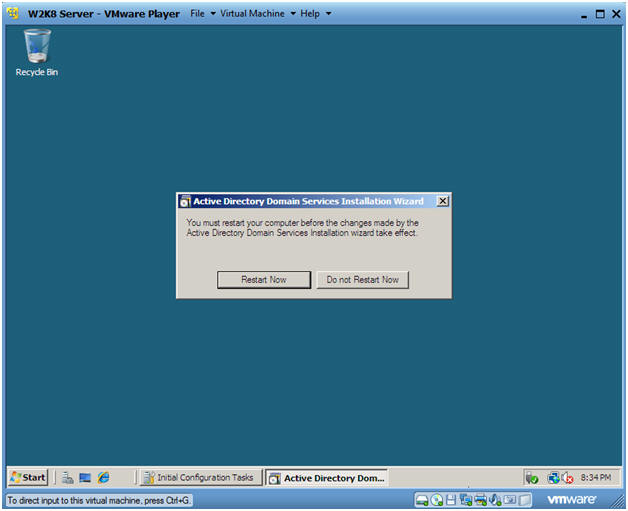628x511 pixels.
Task: Click the Restart Now button
Action: coord(264,280)
